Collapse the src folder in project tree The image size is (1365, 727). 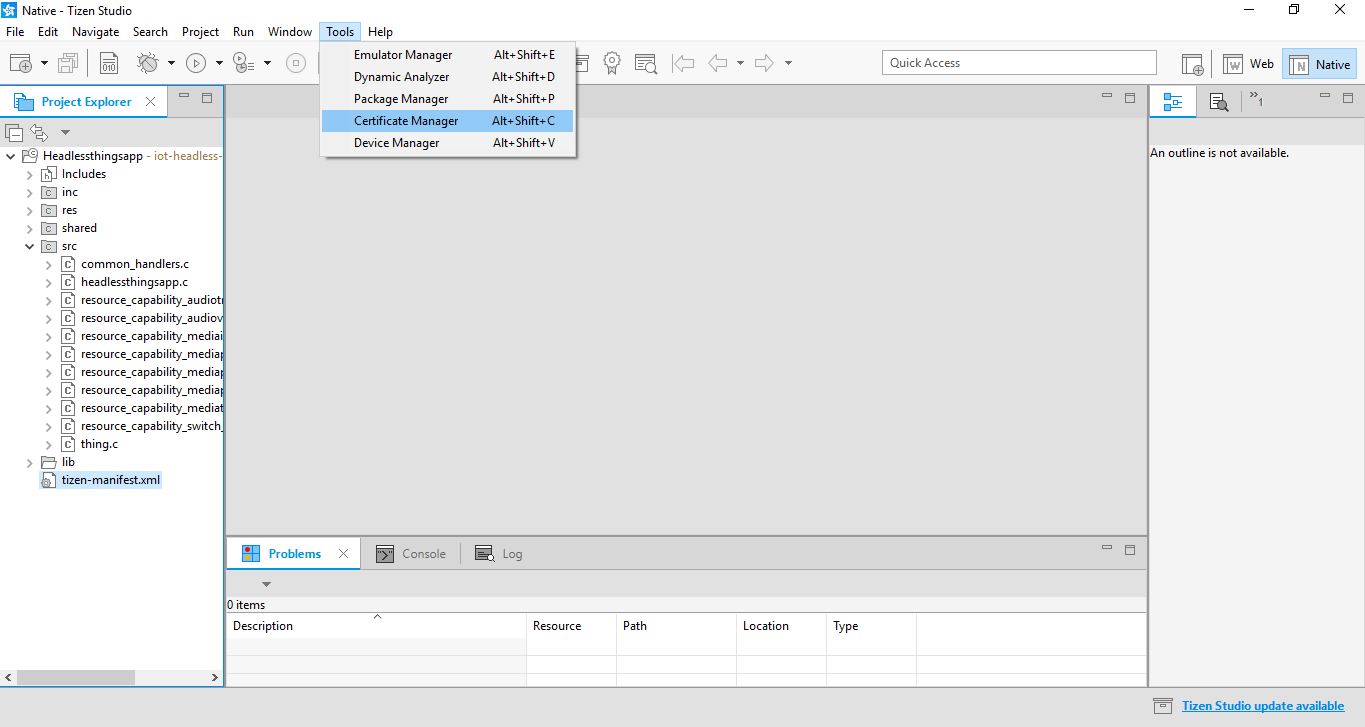point(30,246)
